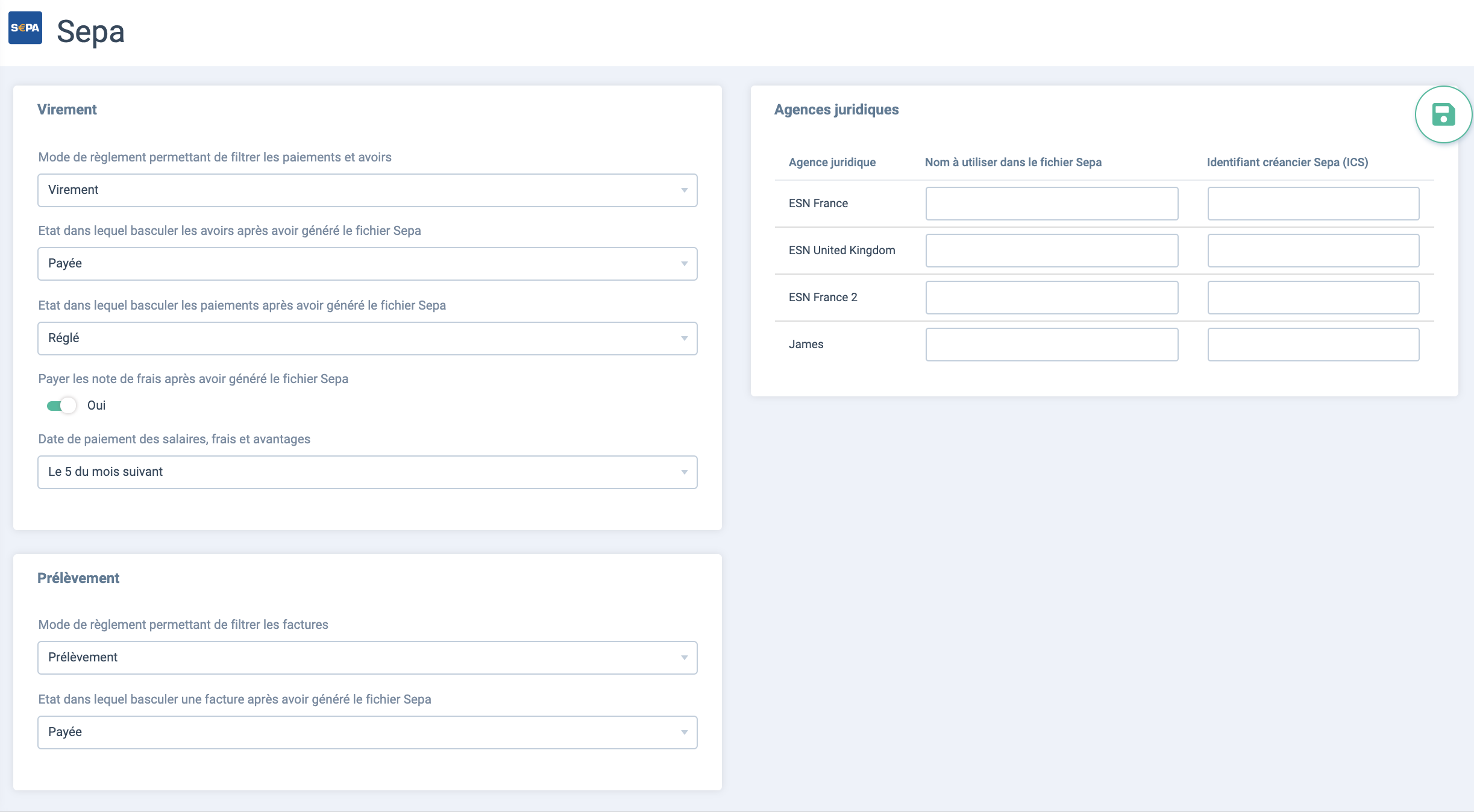The height and width of the screenshot is (812, 1474).
Task: Click the SEPA logo icon
Action: coord(25,28)
